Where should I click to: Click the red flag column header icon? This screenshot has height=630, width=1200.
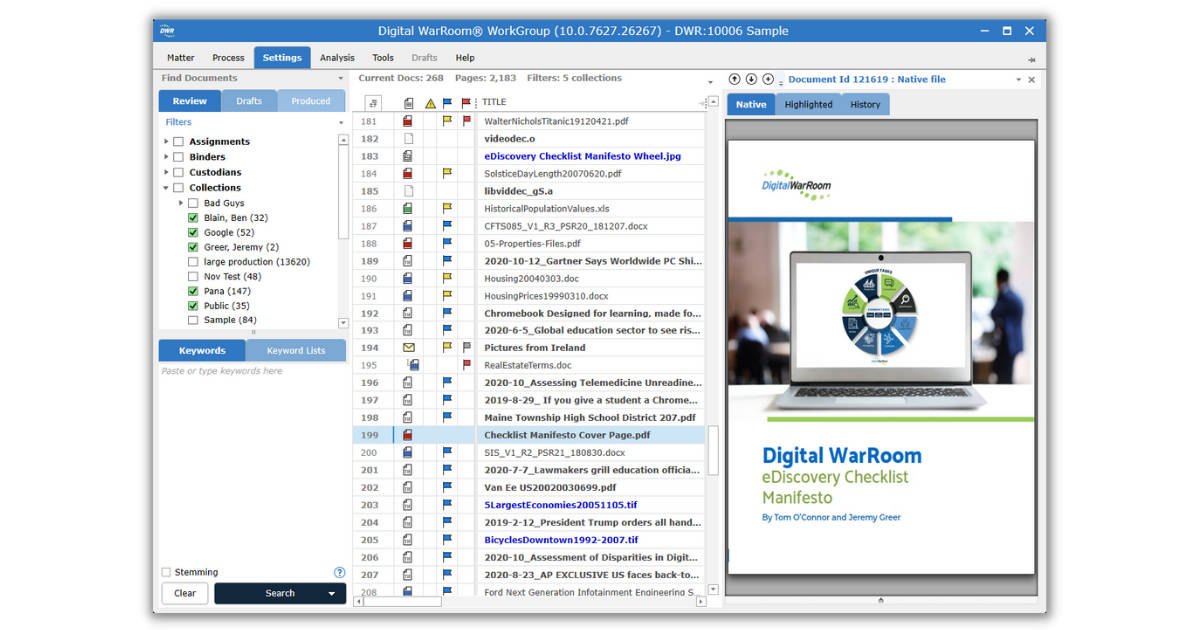[465, 101]
